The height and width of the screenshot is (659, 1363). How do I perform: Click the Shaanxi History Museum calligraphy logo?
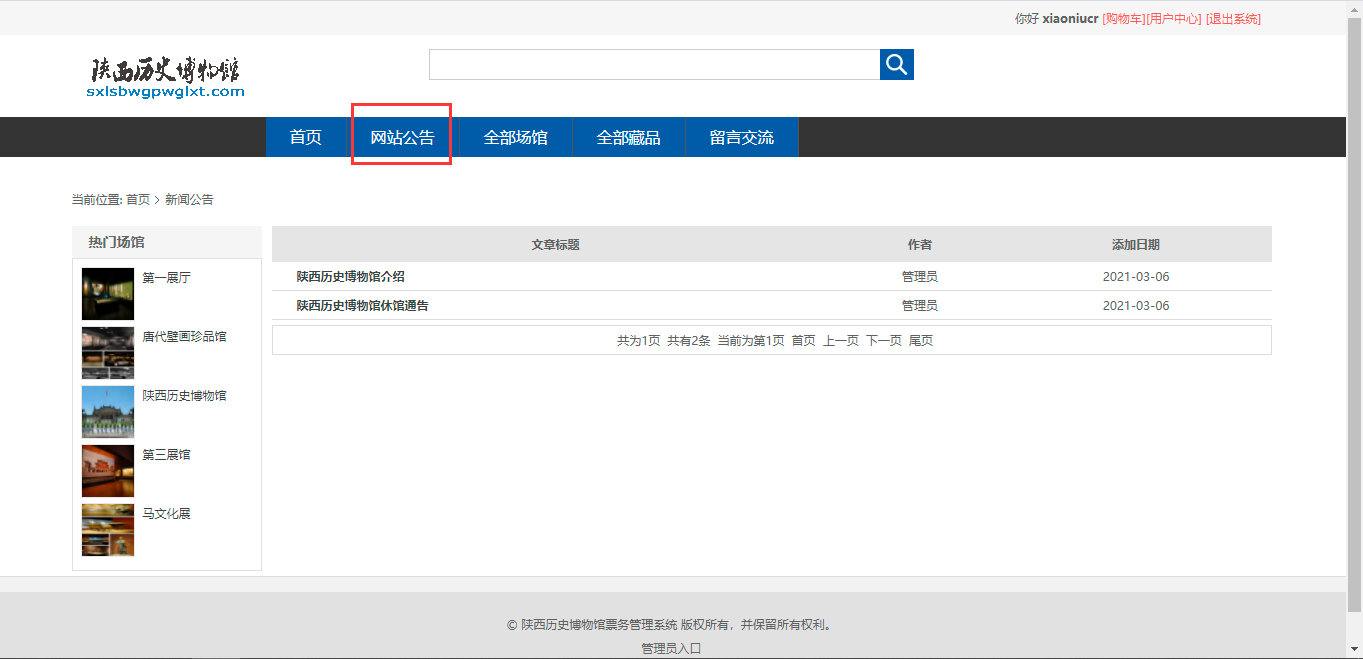point(166,70)
